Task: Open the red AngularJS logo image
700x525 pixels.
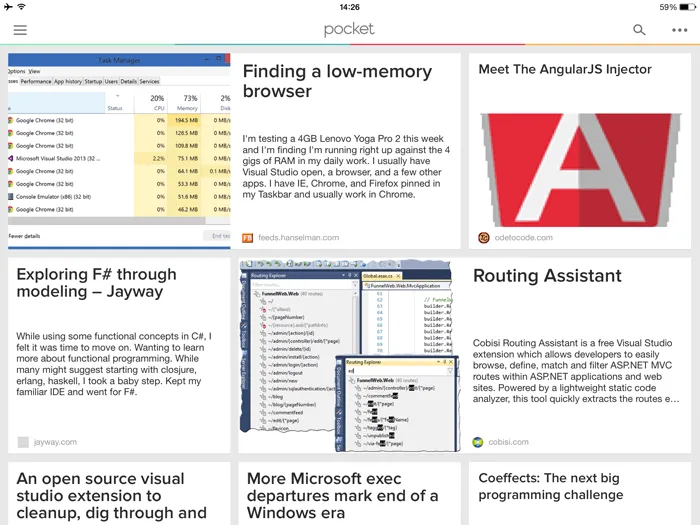Action: tap(580, 165)
